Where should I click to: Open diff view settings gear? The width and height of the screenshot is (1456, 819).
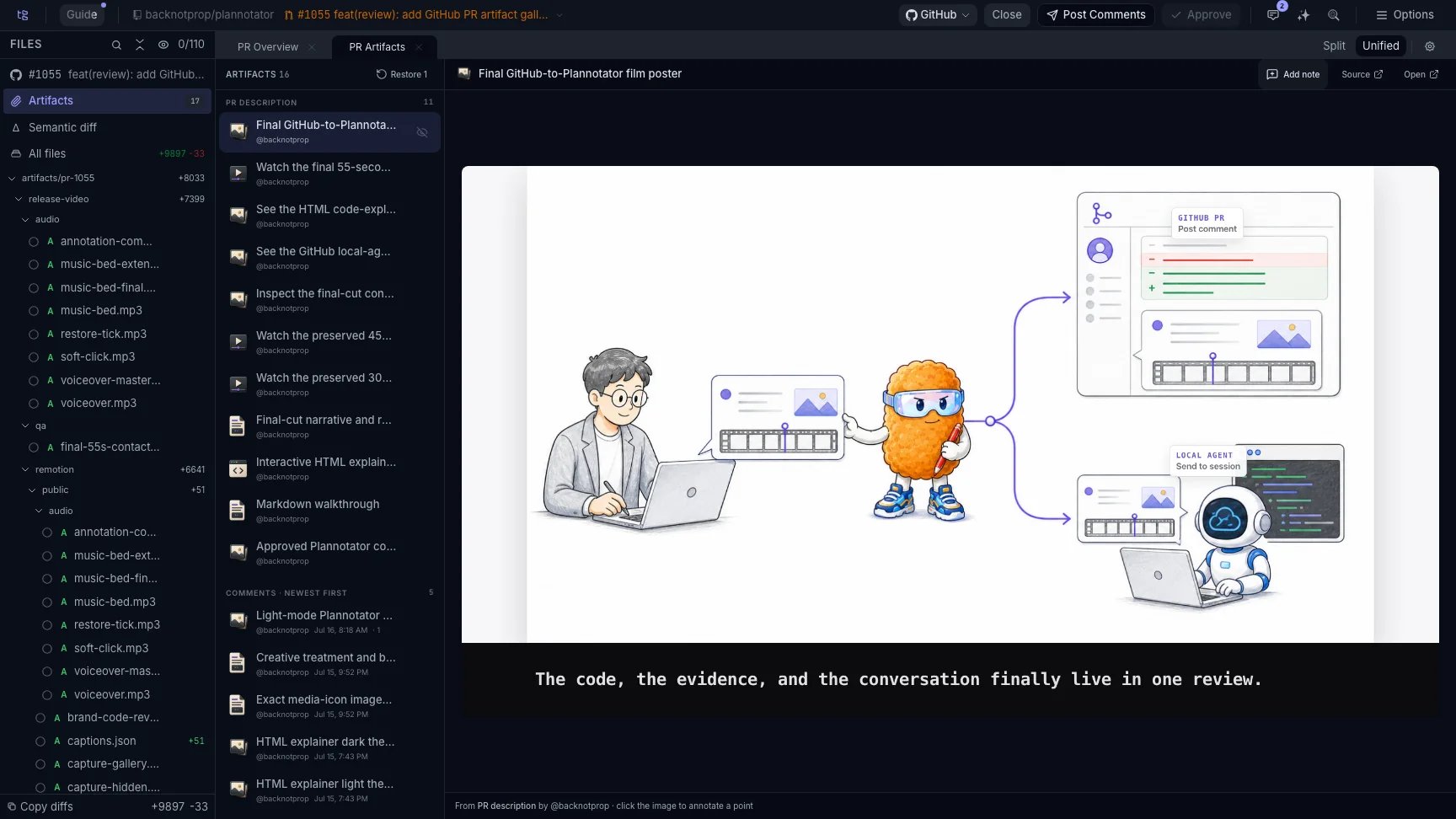(1430, 46)
